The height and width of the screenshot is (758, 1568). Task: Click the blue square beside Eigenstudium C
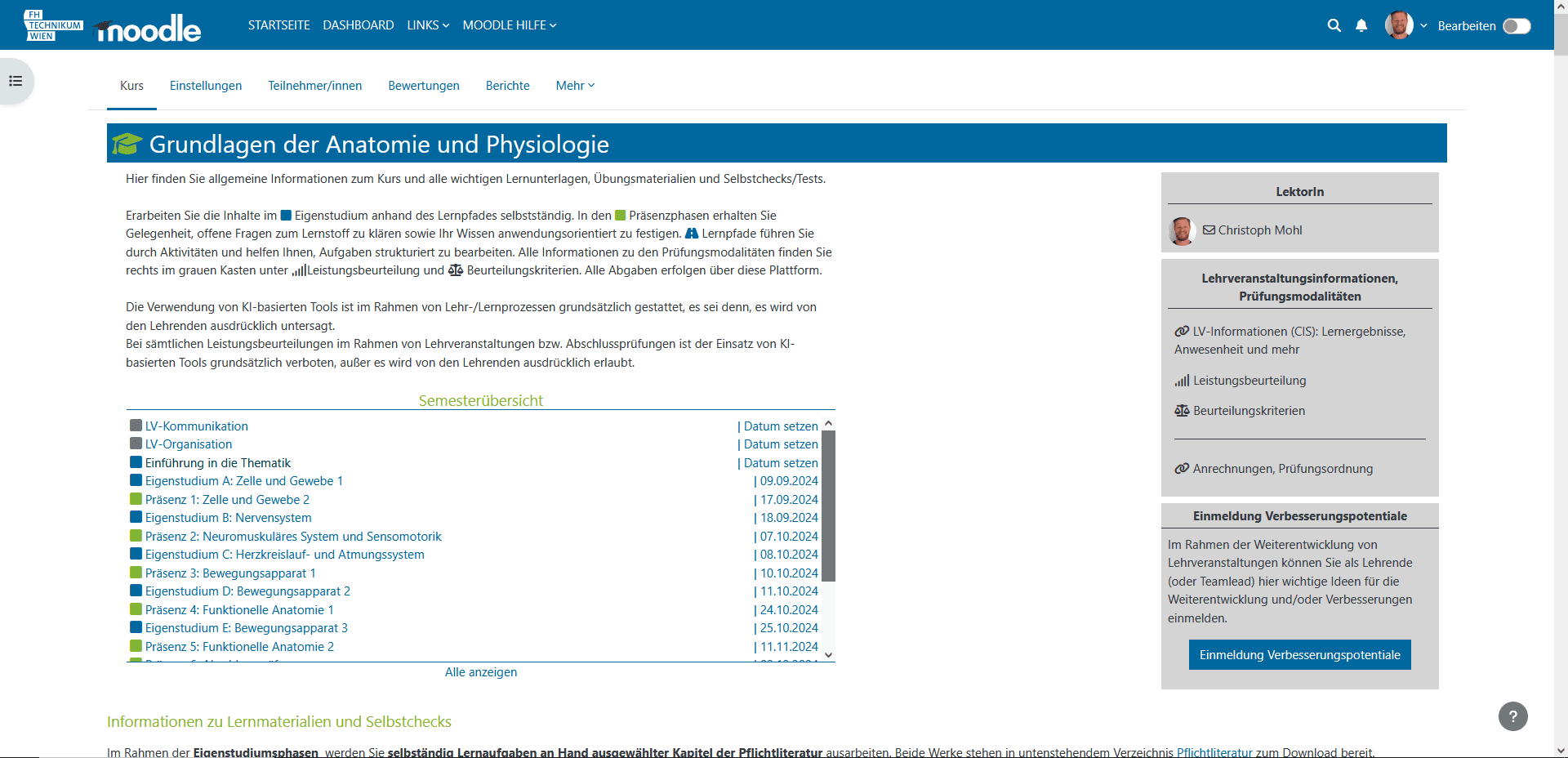pos(136,554)
